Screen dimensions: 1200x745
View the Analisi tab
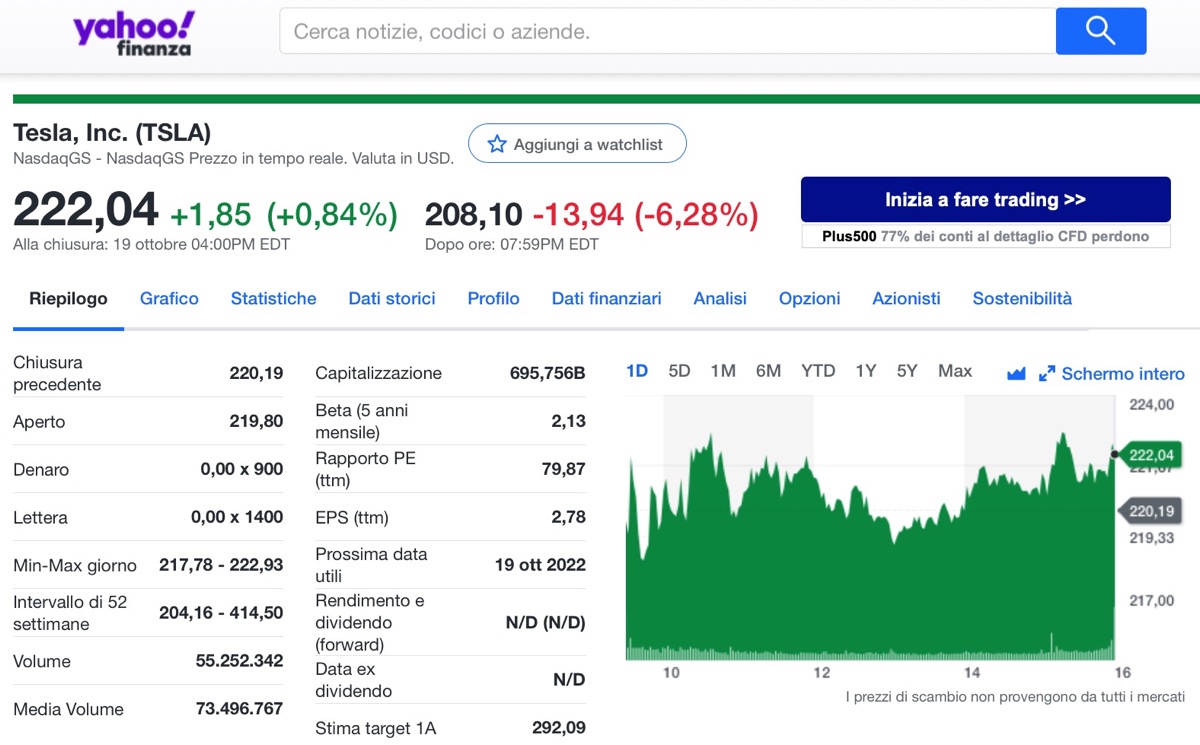(719, 298)
